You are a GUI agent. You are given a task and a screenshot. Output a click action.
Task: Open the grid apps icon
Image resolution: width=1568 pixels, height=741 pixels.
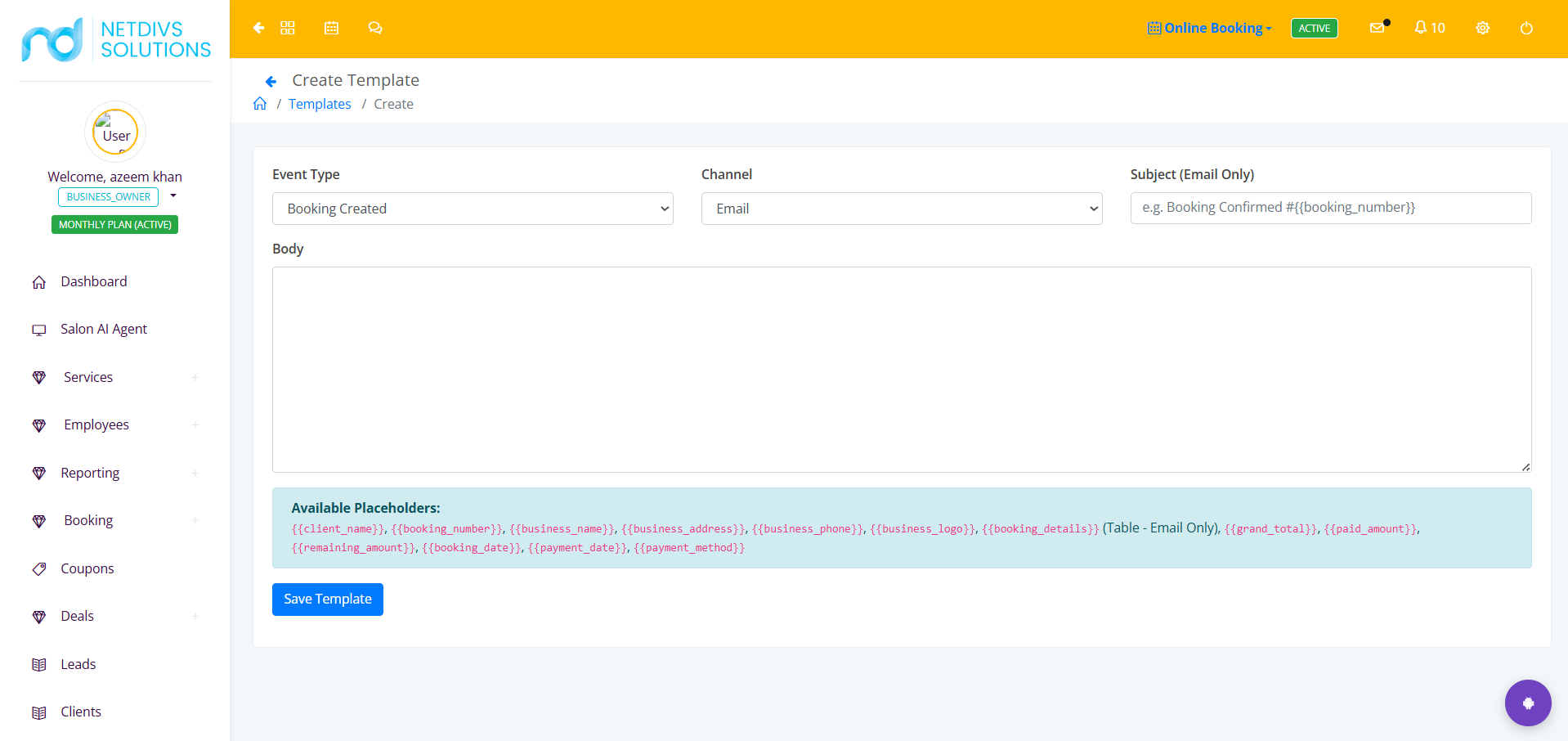pyautogui.click(x=288, y=28)
